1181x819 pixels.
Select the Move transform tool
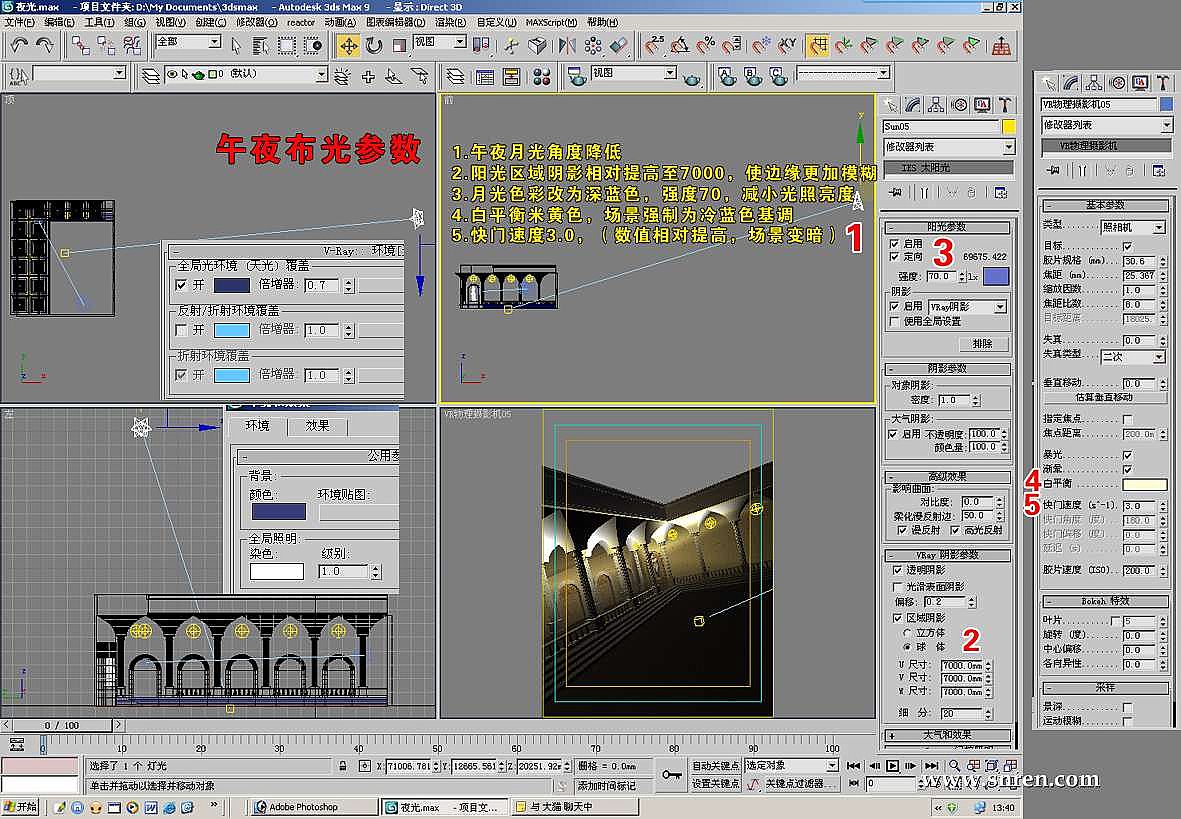click(x=348, y=45)
